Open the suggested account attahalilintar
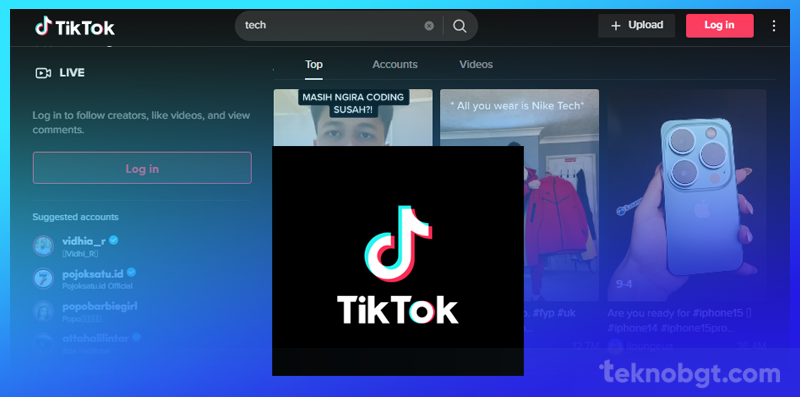Screen dimensions: 800x397 point(96,338)
